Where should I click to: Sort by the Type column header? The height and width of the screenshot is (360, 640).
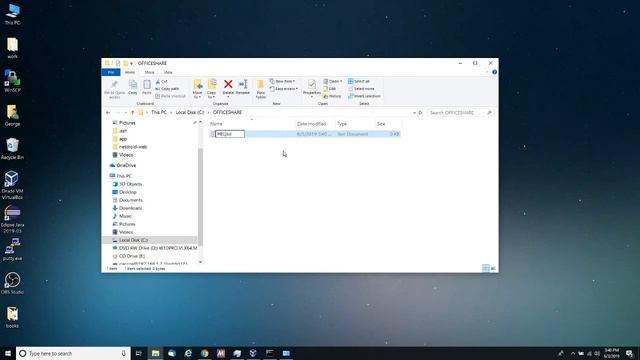click(355, 124)
